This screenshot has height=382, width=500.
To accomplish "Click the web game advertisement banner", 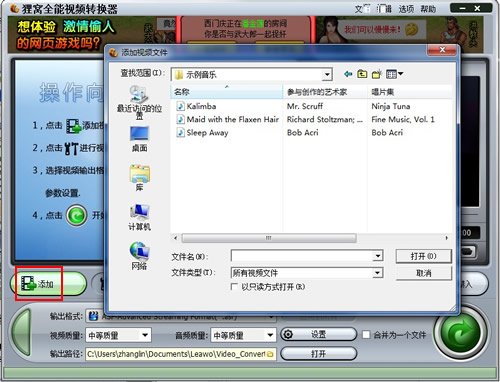I will [x=245, y=35].
